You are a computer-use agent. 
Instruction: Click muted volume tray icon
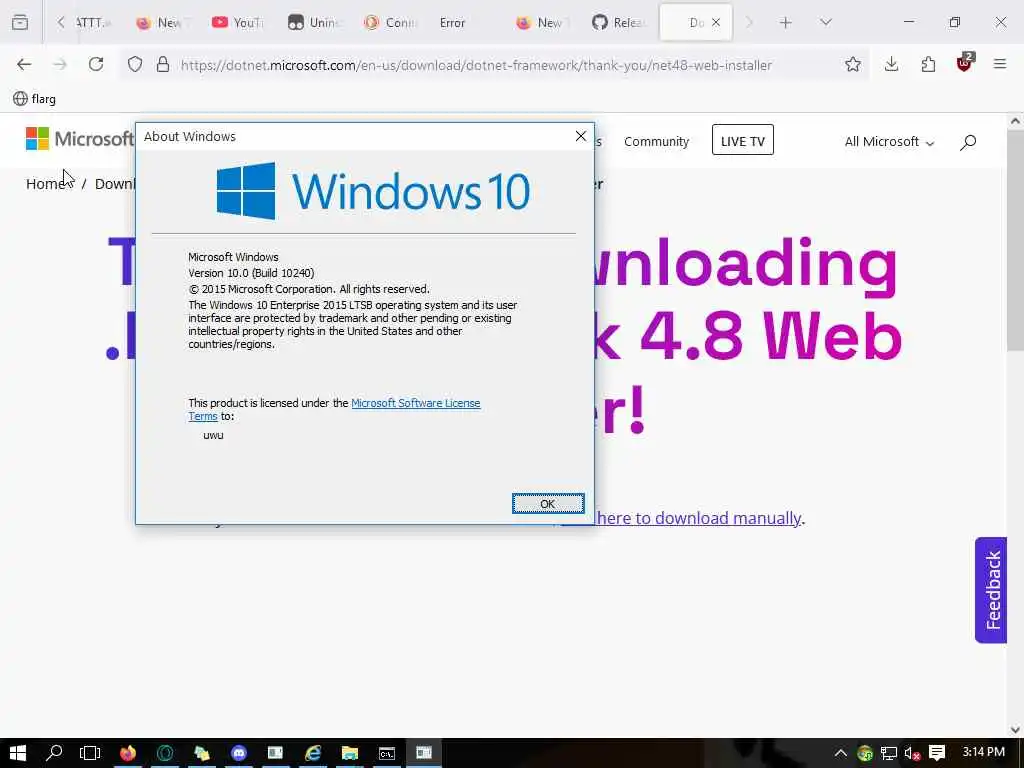coord(912,754)
